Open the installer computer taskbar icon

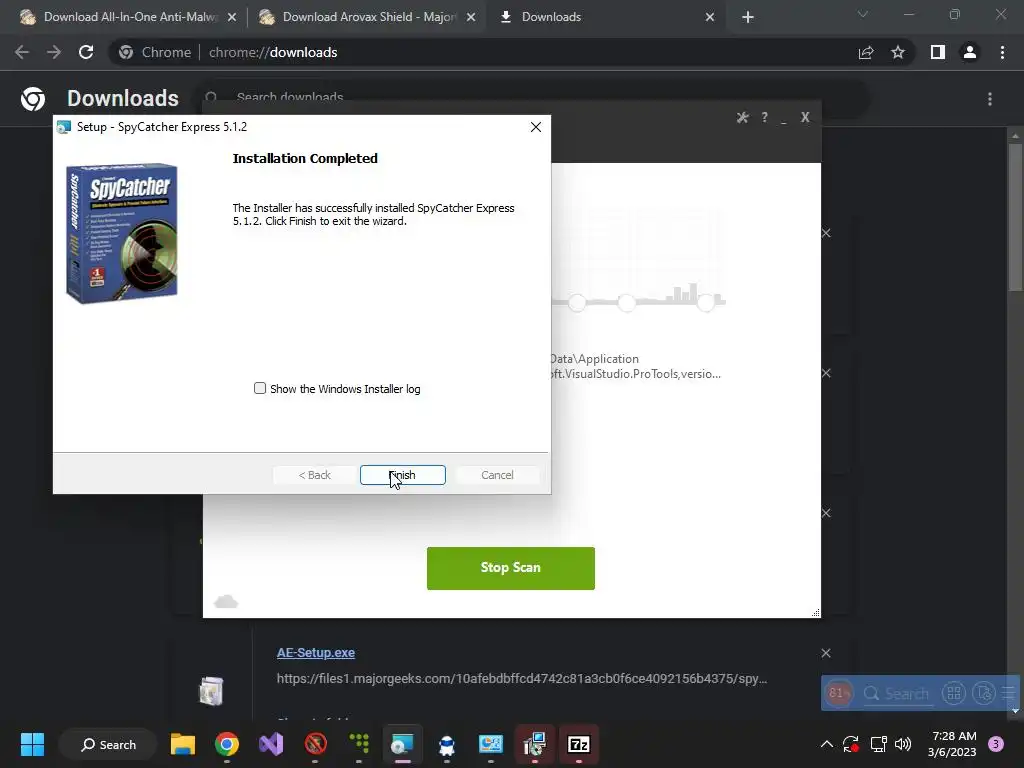535,744
